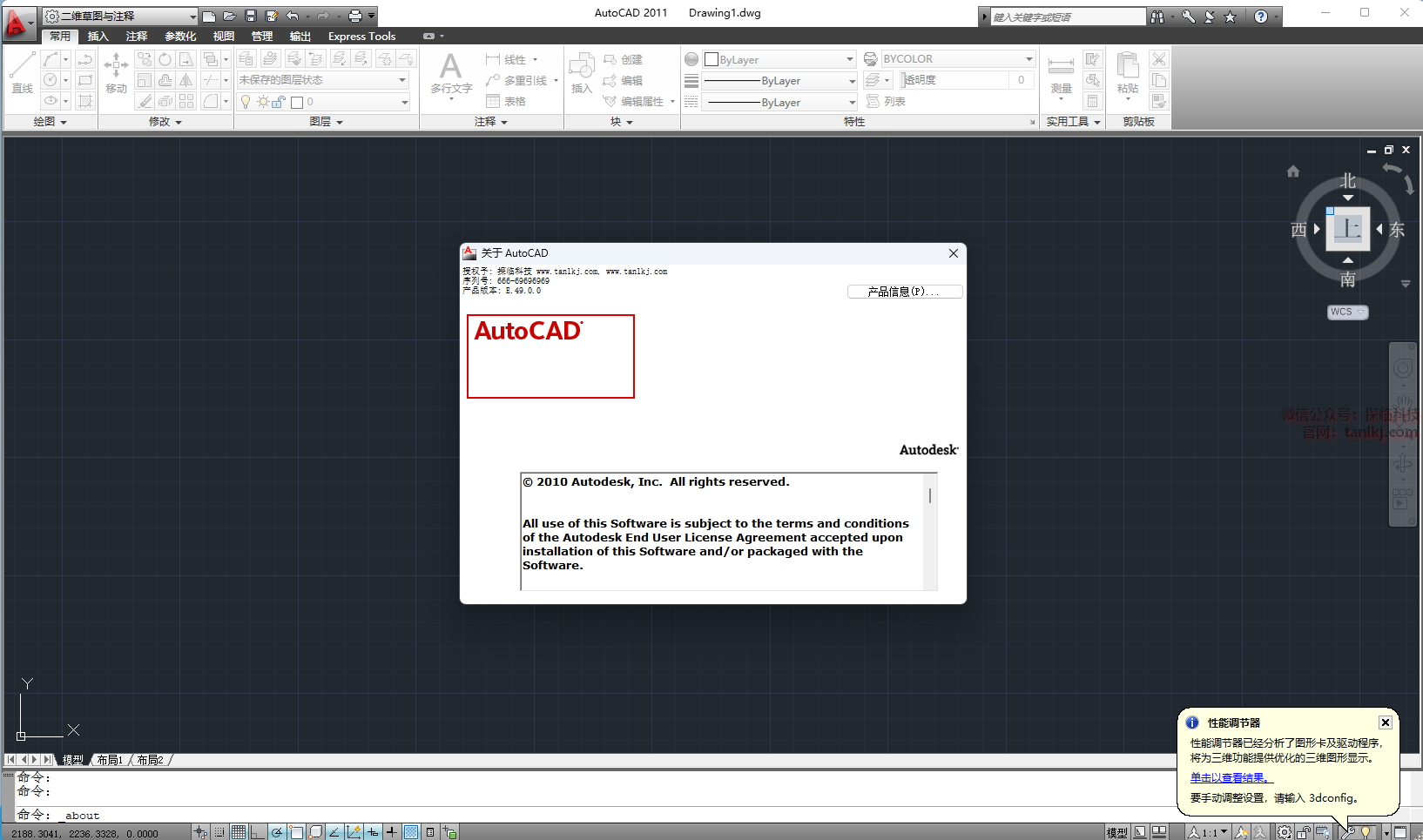Click the New drawing icon in quick access toolbar
This screenshot has width=1423, height=840.
pos(209,16)
